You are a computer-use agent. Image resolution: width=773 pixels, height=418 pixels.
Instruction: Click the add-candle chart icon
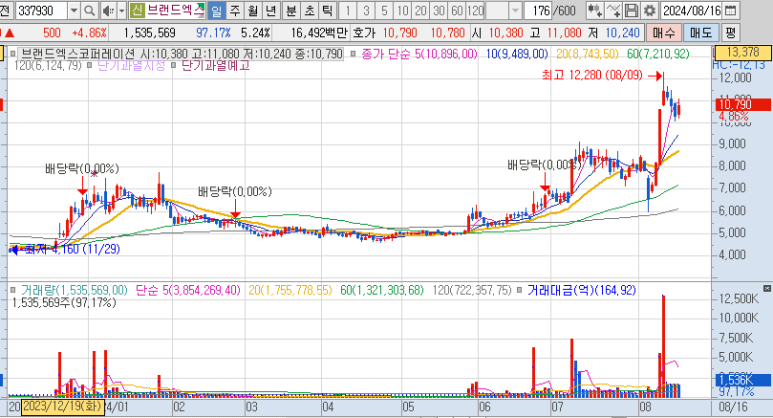coord(595,10)
